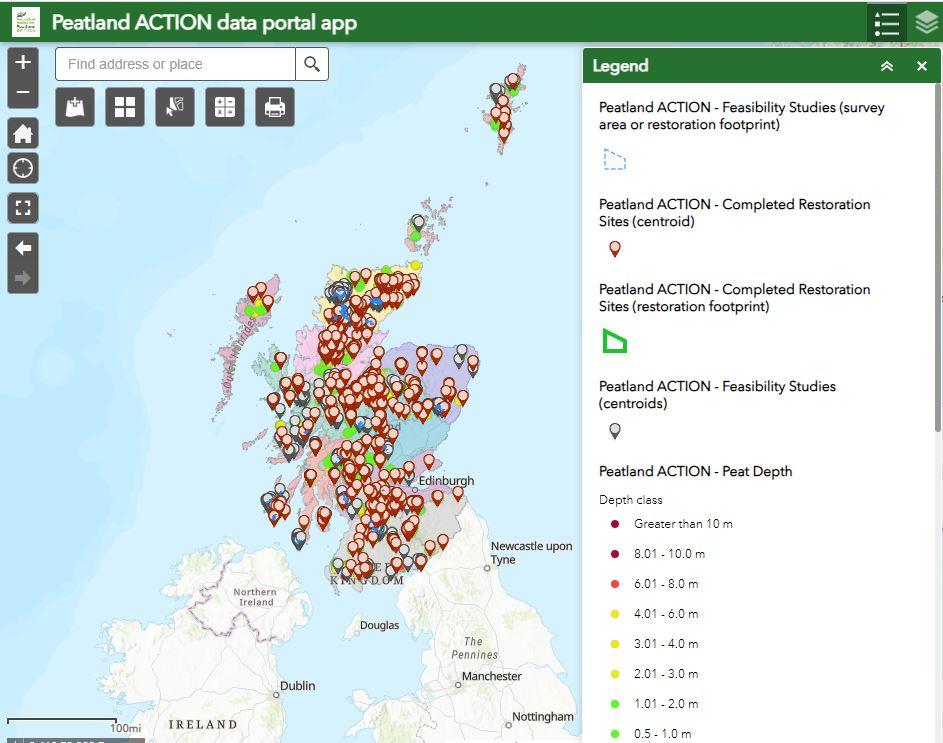Select the '2.01 - 3.0 m' depth label
943x743 pixels.
[x=666, y=674]
